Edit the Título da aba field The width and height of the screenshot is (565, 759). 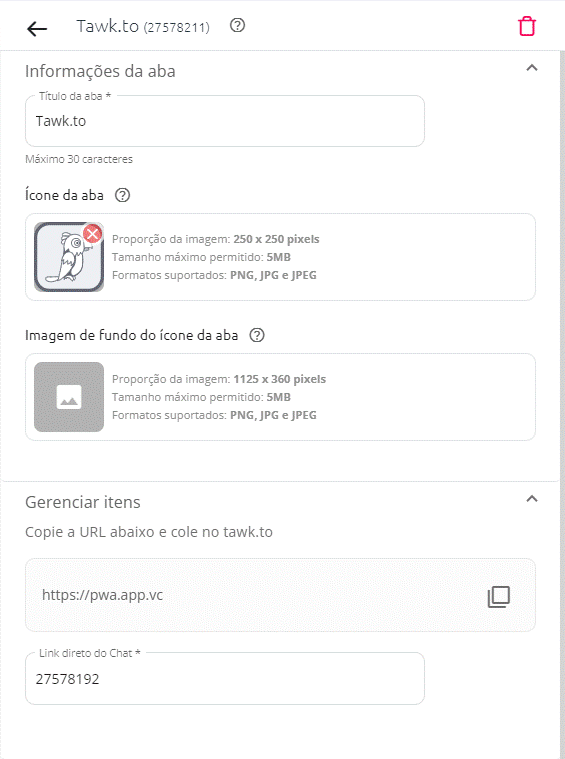click(225, 121)
